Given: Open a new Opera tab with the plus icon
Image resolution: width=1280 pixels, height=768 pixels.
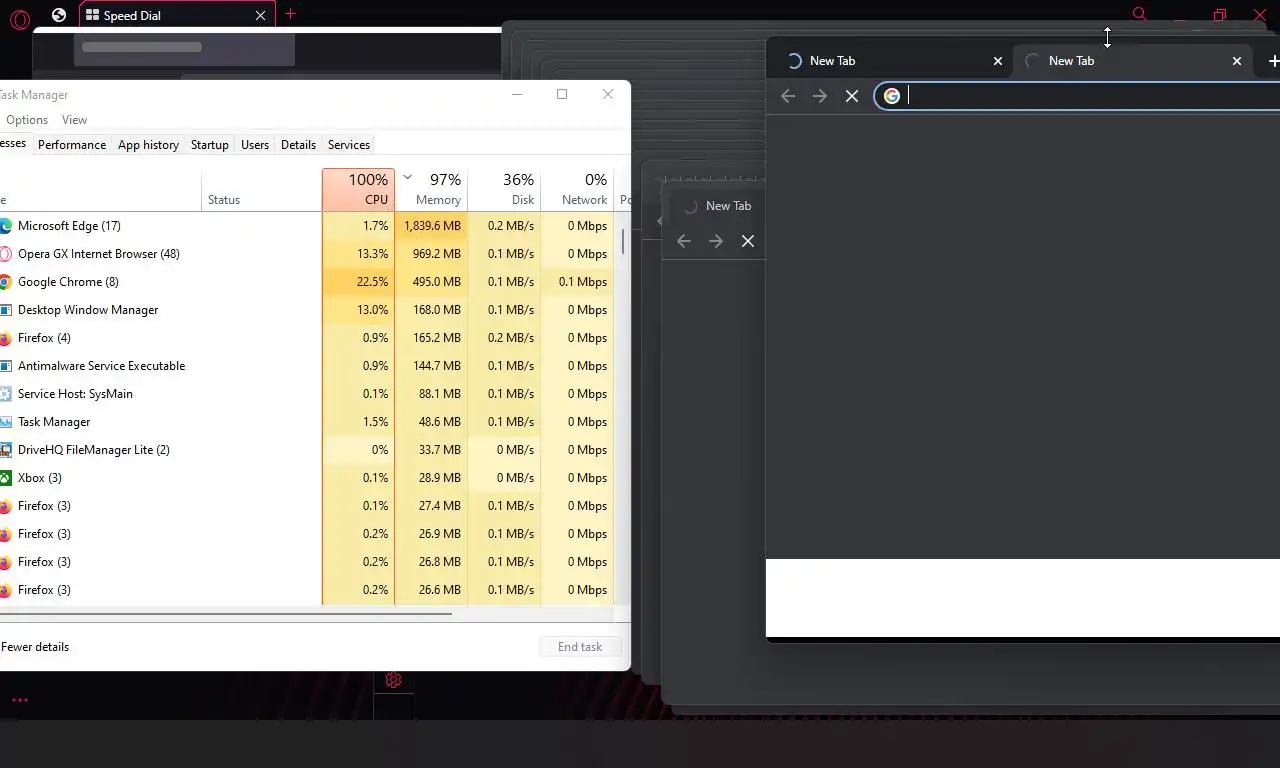Looking at the screenshot, I should [x=290, y=14].
